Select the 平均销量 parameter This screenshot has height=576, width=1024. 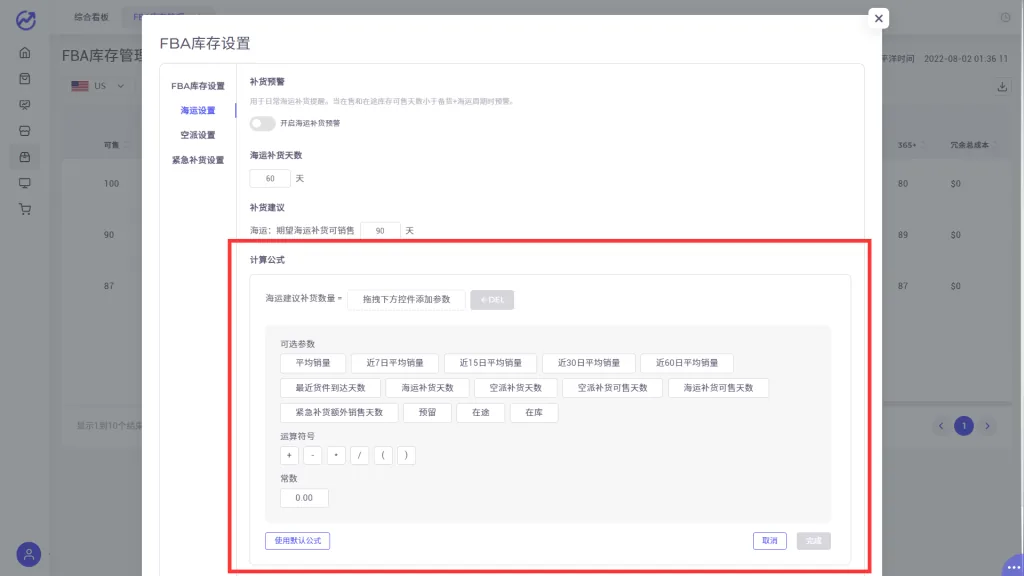coord(313,363)
